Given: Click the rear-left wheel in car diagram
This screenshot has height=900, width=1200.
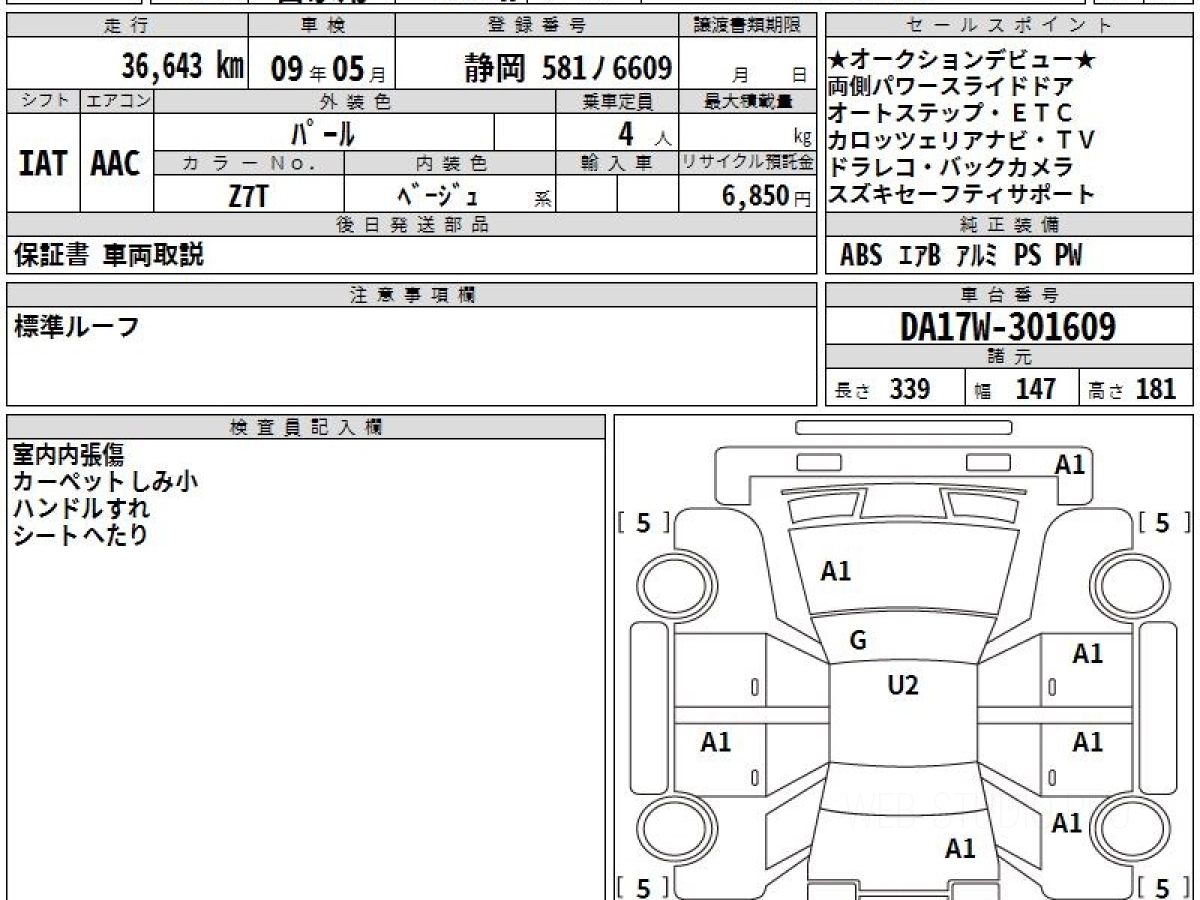Looking at the screenshot, I should 668,829.
